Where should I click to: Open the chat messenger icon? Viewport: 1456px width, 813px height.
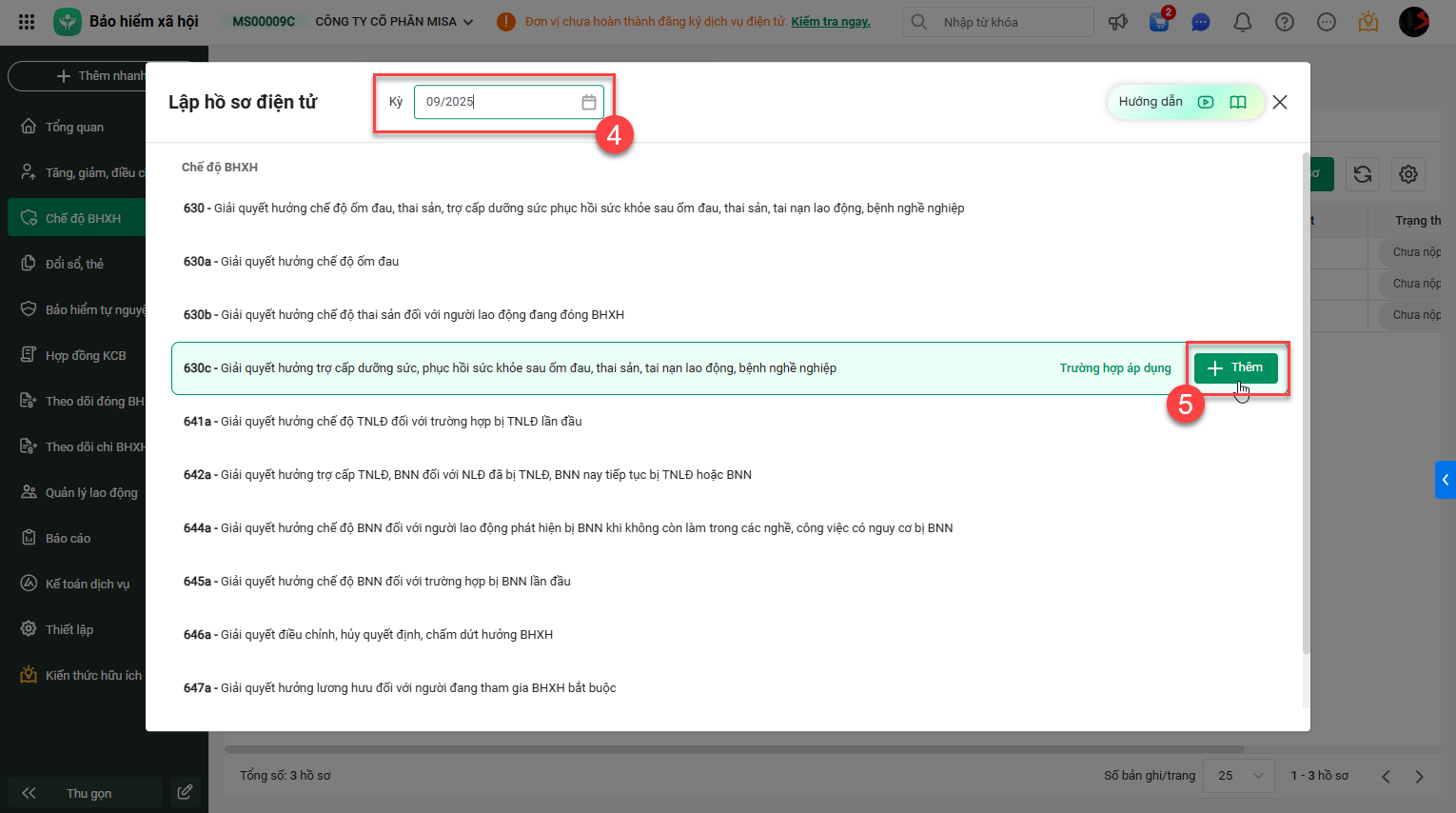(x=1201, y=21)
